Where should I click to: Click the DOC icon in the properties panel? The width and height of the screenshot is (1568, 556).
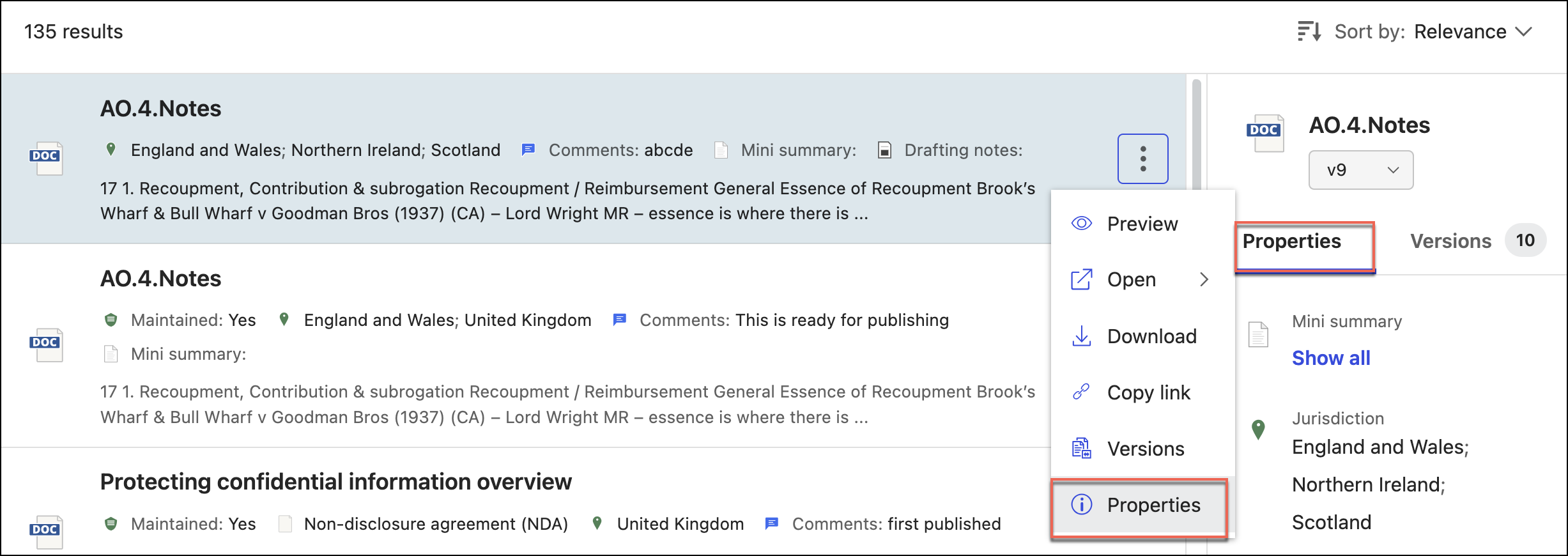[1264, 133]
